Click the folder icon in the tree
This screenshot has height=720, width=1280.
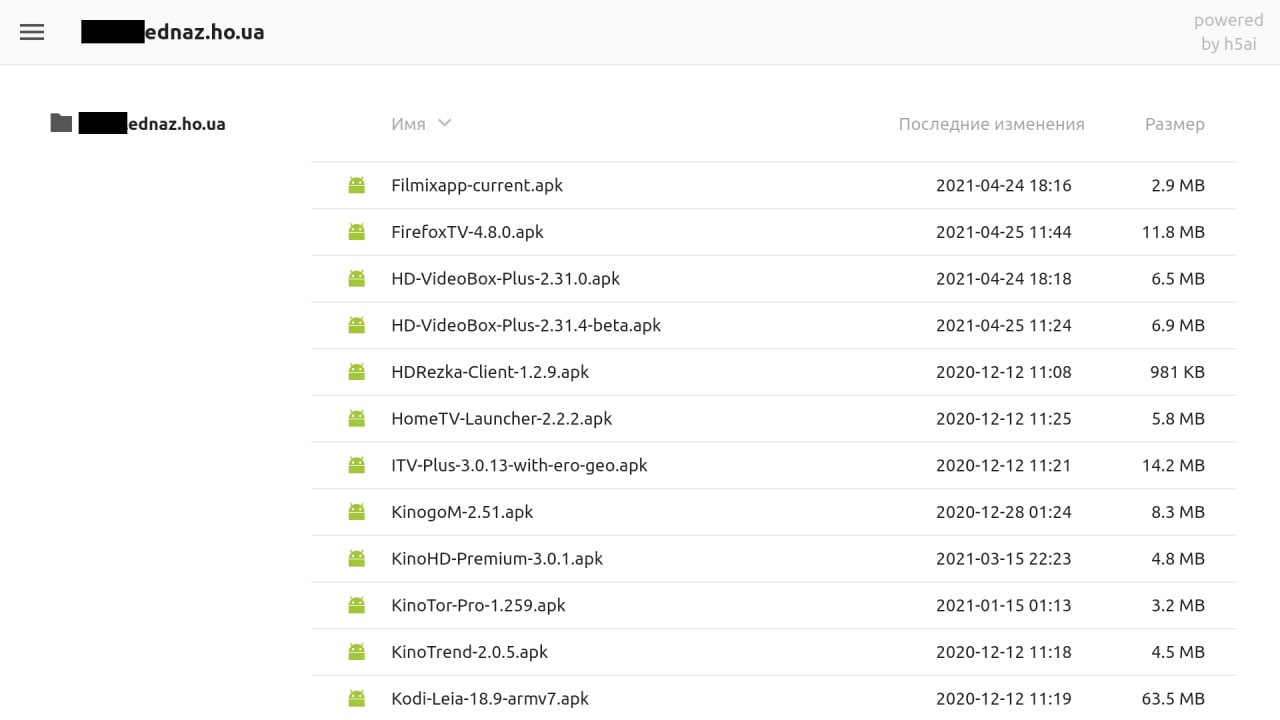(61, 123)
